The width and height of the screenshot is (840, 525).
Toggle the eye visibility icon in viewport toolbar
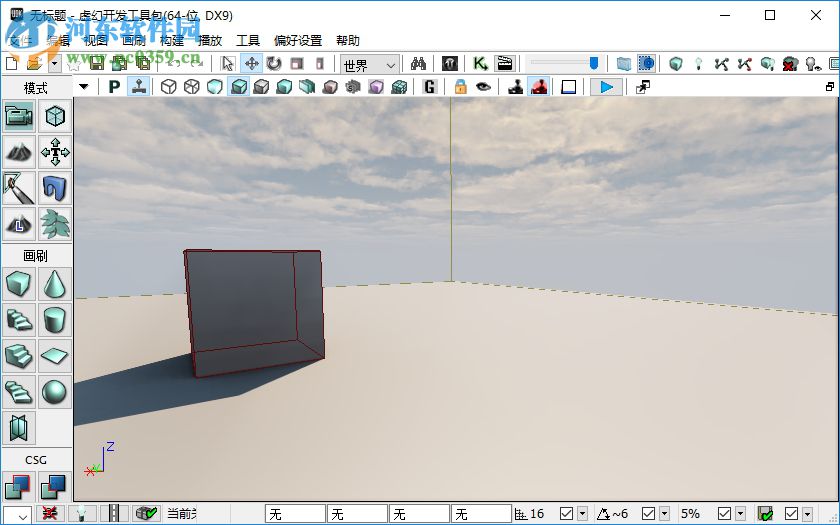(484, 87)
